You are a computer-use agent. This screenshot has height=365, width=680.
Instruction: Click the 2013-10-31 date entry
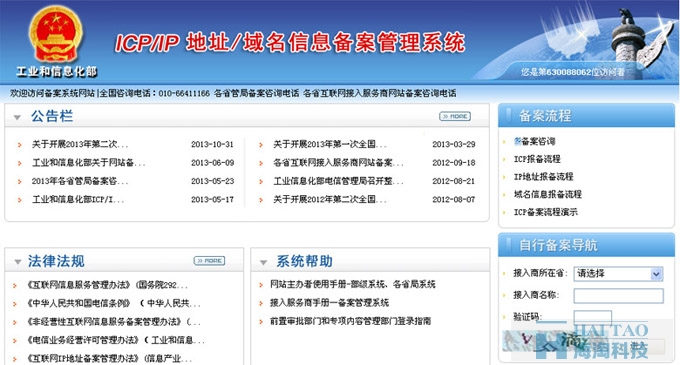point(212,144)
